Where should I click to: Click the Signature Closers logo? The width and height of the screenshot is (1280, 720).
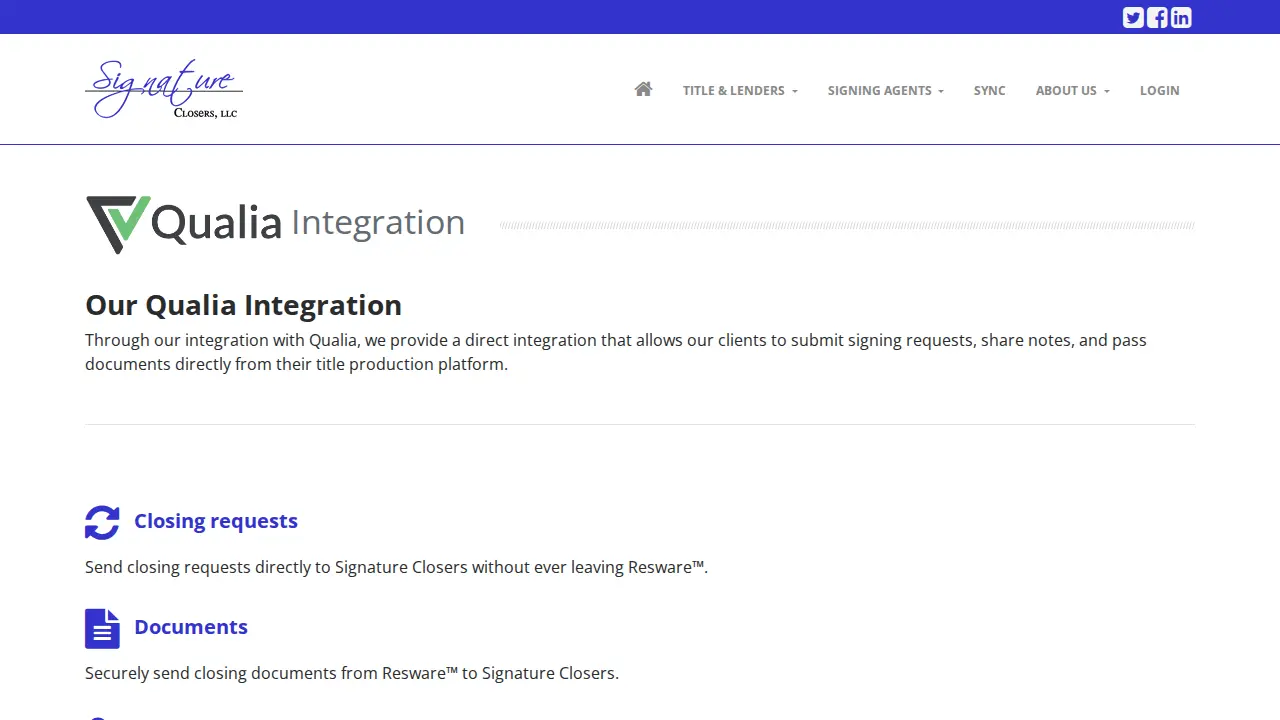click(164, 89)
